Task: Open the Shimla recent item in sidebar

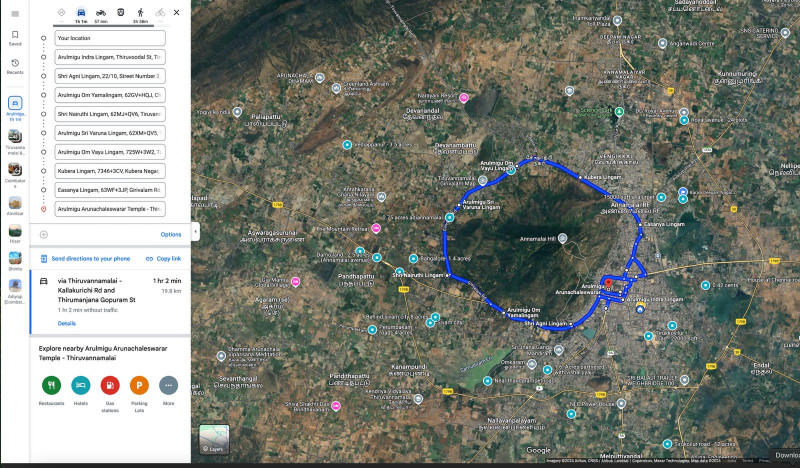Action: coord(15,261)
